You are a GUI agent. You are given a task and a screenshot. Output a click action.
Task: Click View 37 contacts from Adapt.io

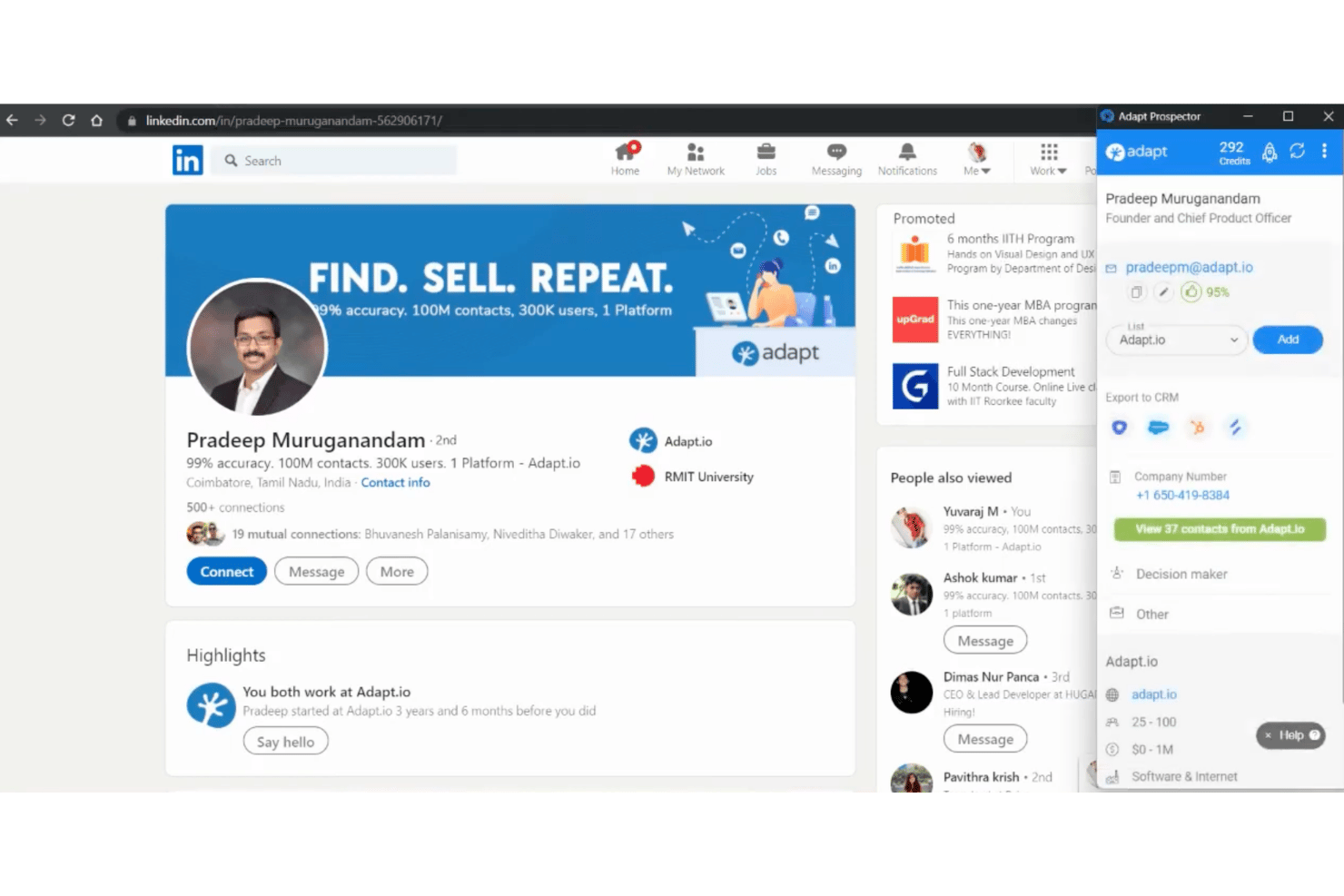point(1220,529)
